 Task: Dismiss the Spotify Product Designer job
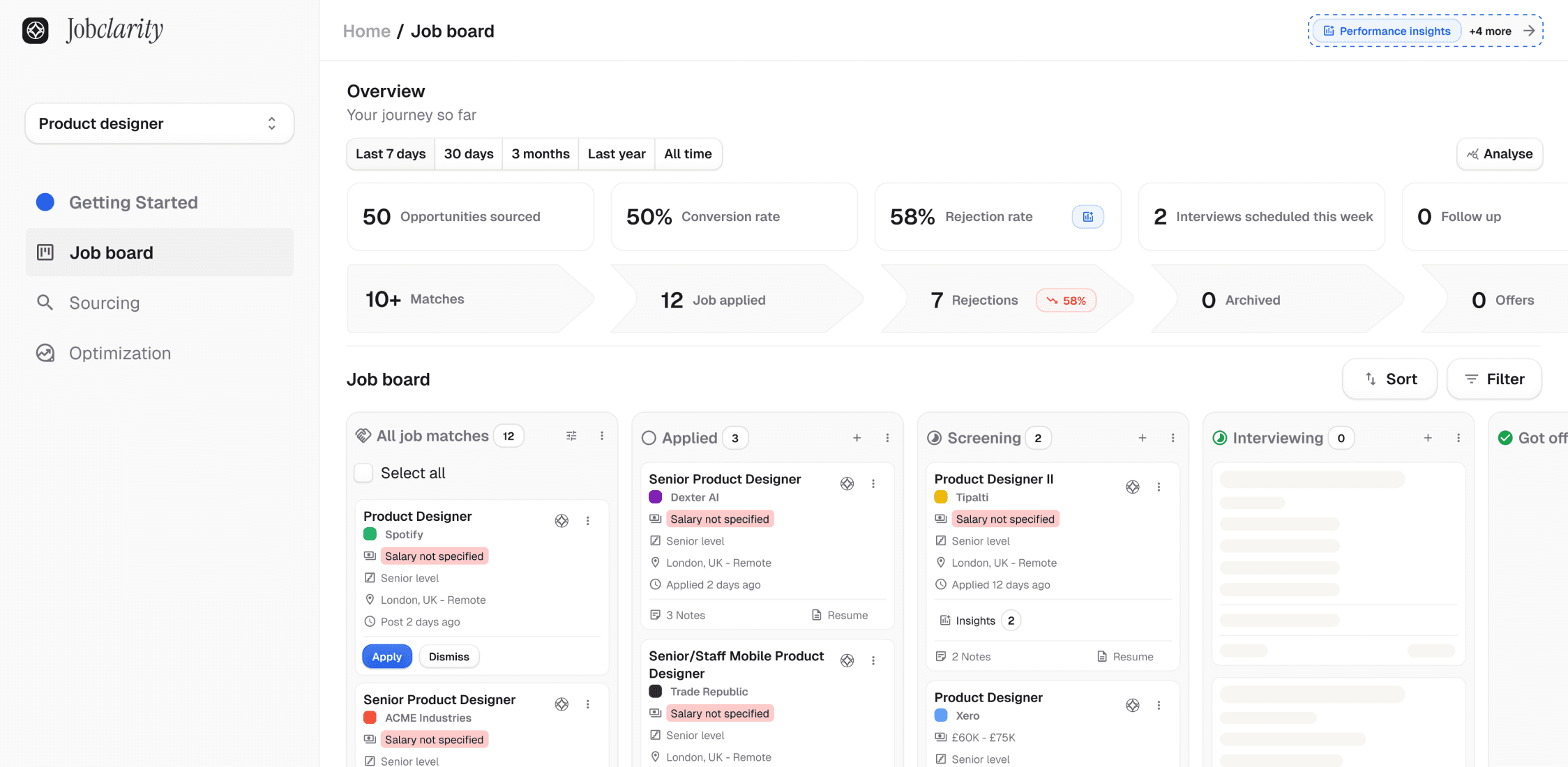[448, 657]
